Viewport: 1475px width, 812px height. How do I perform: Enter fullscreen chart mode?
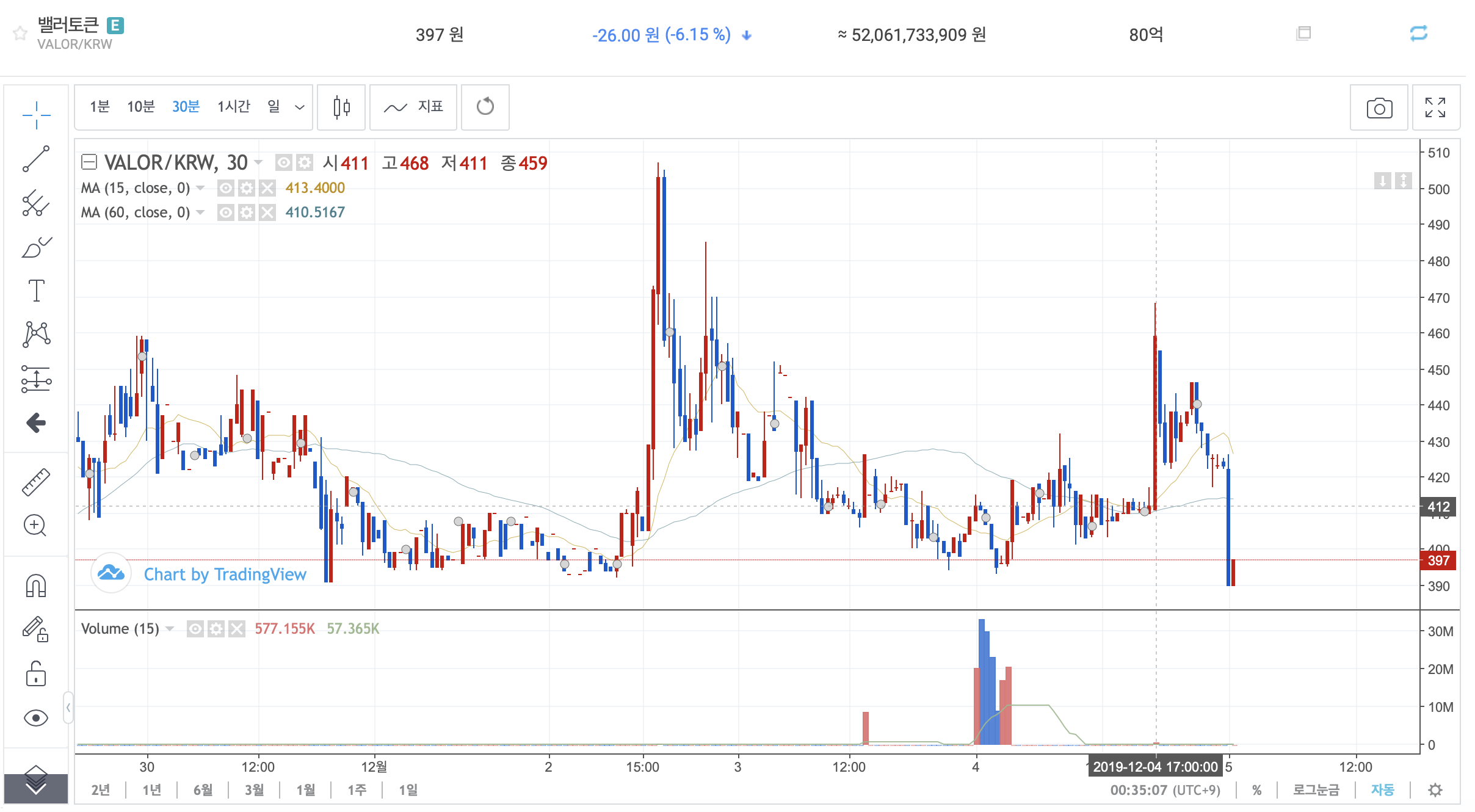coord(1435,108)
